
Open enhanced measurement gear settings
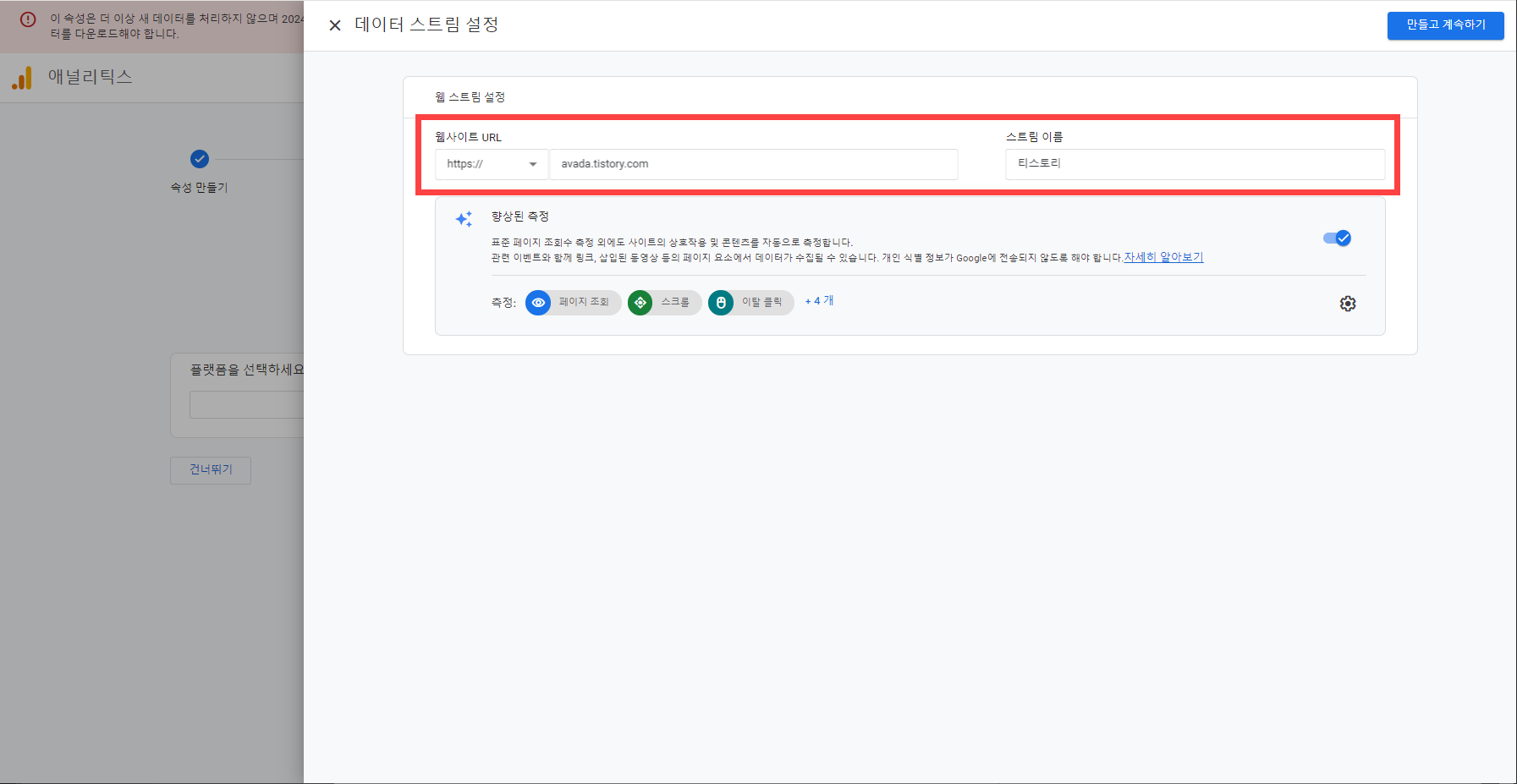1348,304
